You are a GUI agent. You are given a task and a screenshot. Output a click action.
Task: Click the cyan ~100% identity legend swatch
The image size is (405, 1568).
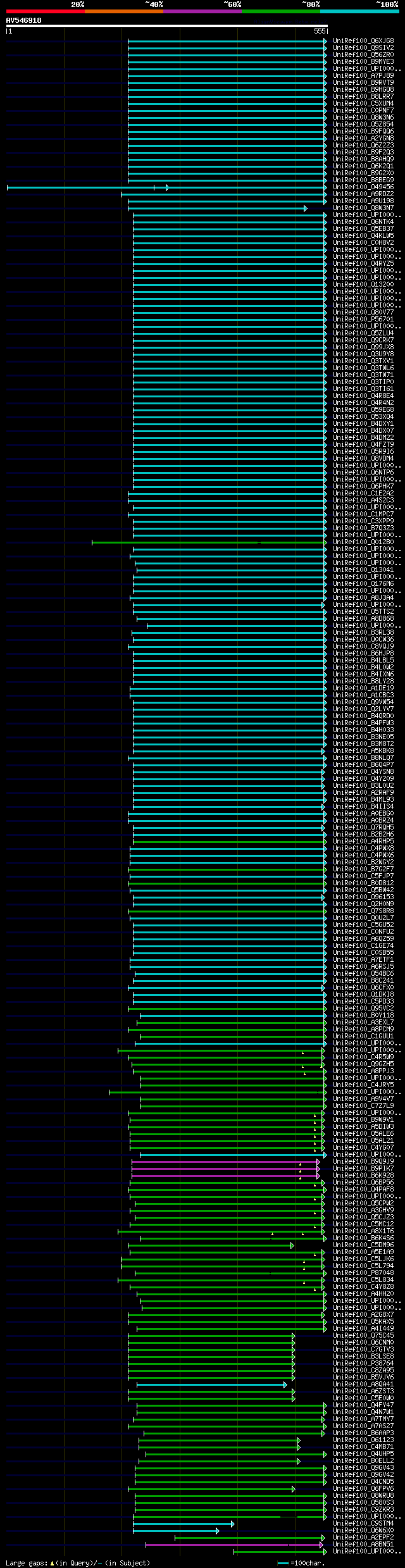point(359,11)
